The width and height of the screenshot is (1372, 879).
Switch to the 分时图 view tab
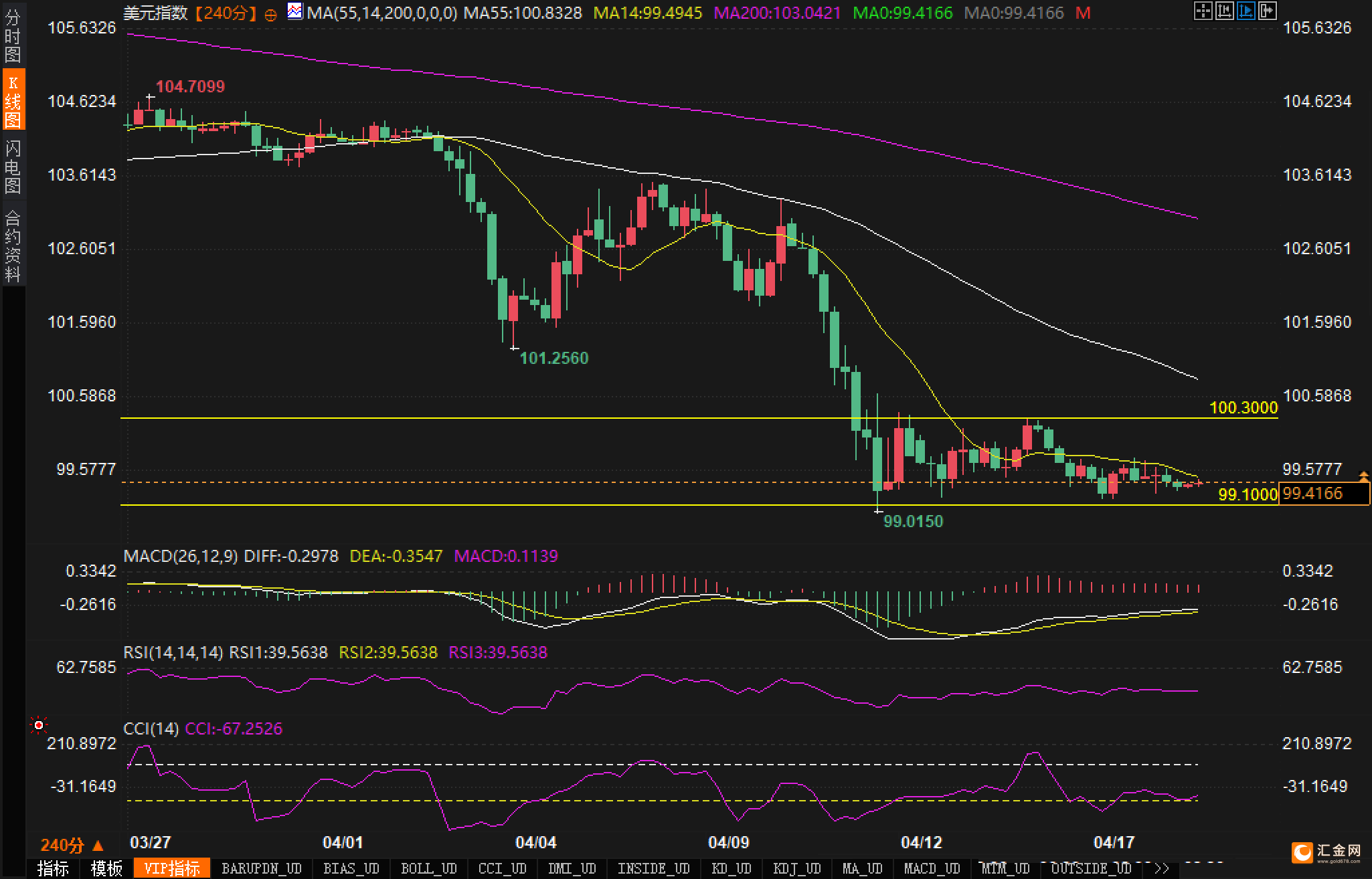[x=13, y=35]
